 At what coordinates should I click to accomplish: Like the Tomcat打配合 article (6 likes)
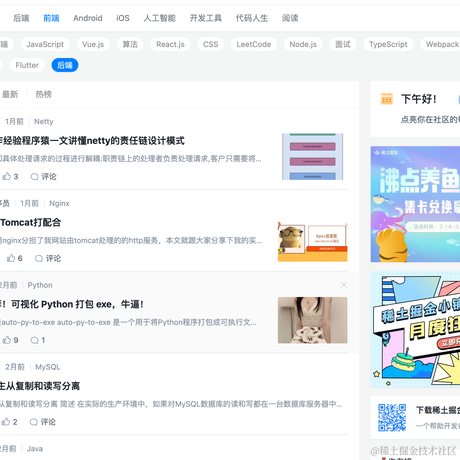15,258
